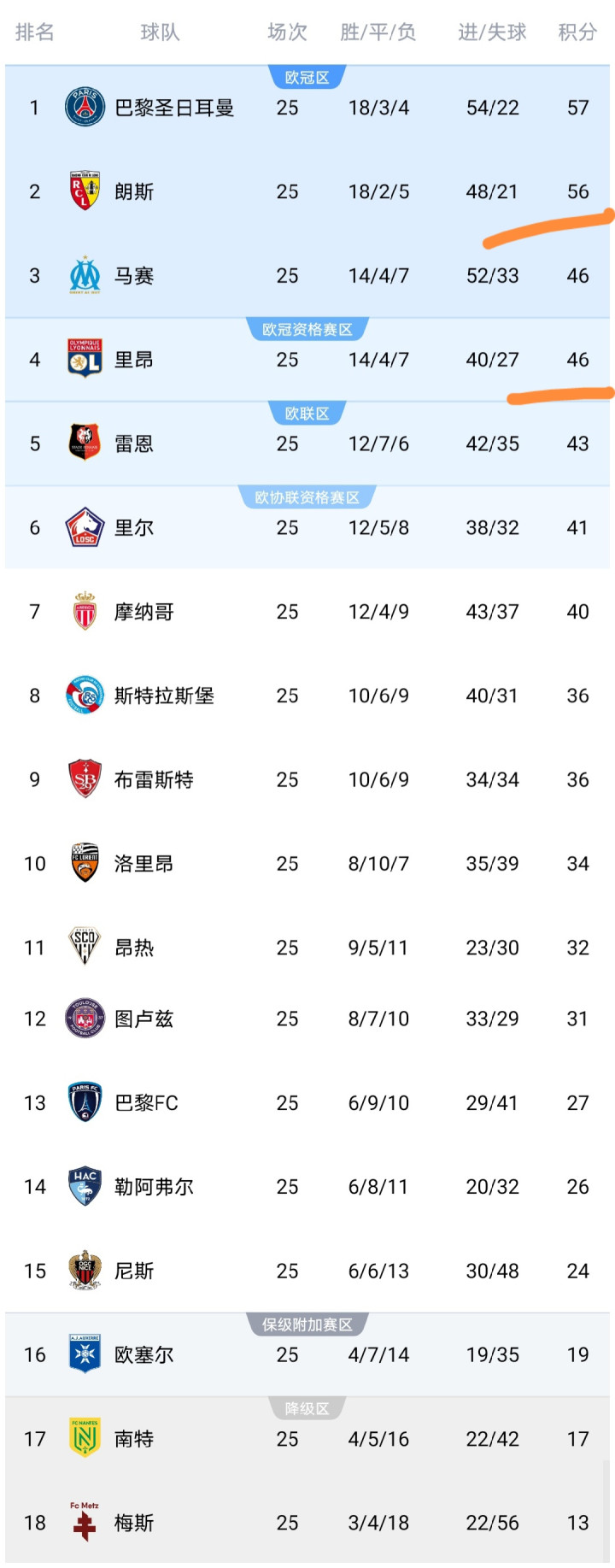Tap the FC Lorient logo
615x1568 pixels.
(x=85, y=863)
